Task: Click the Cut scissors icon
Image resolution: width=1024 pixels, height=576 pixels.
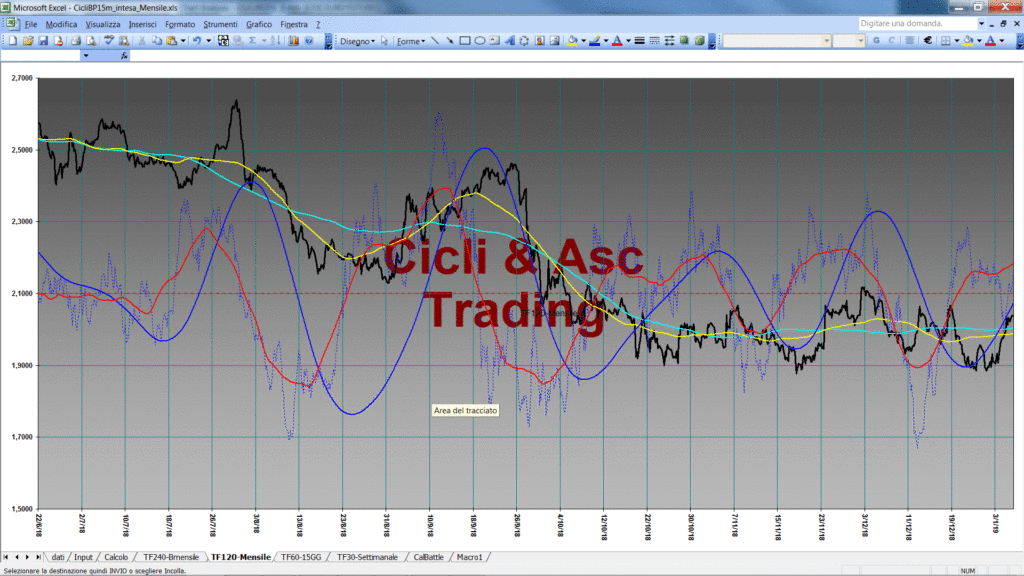Action: click(x=141, y=40)
